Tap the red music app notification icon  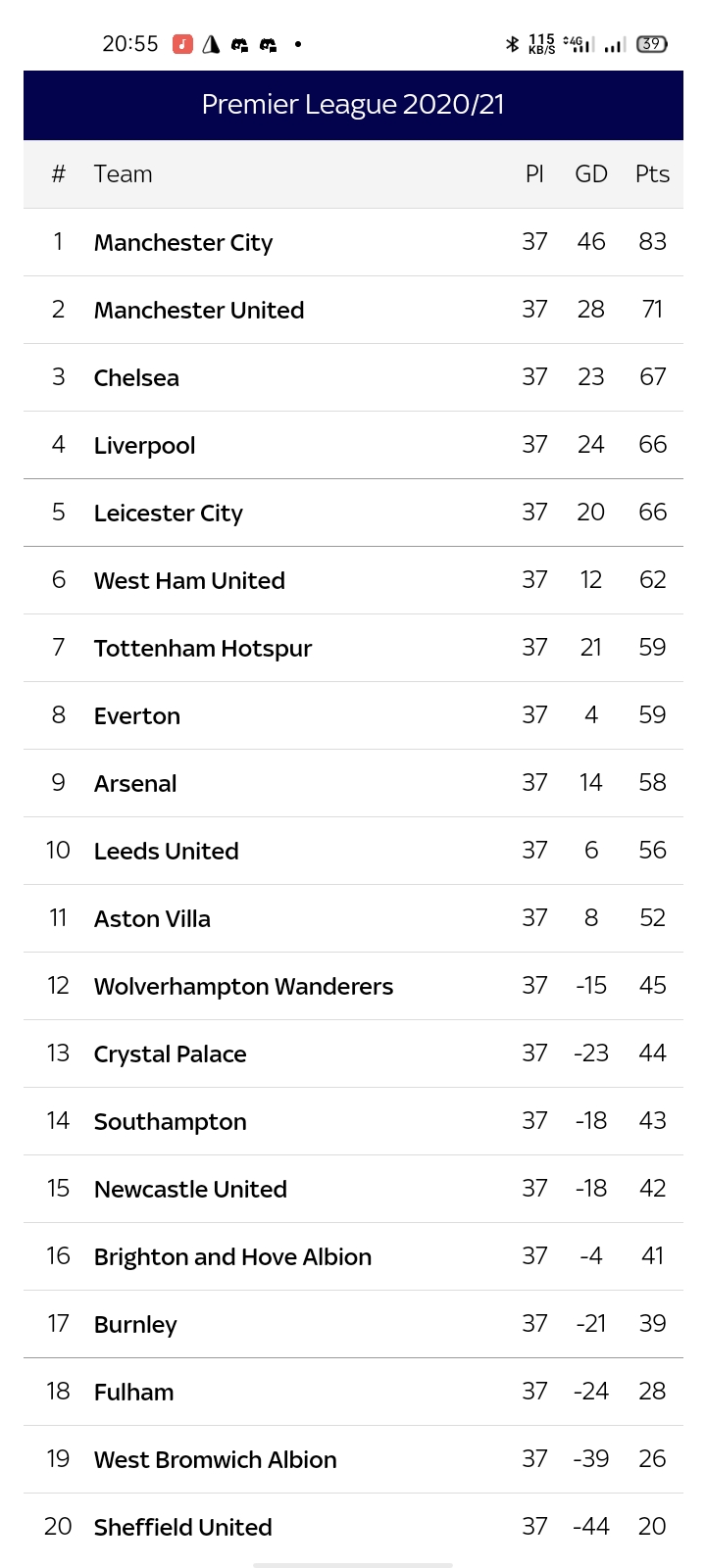[182, 44]
